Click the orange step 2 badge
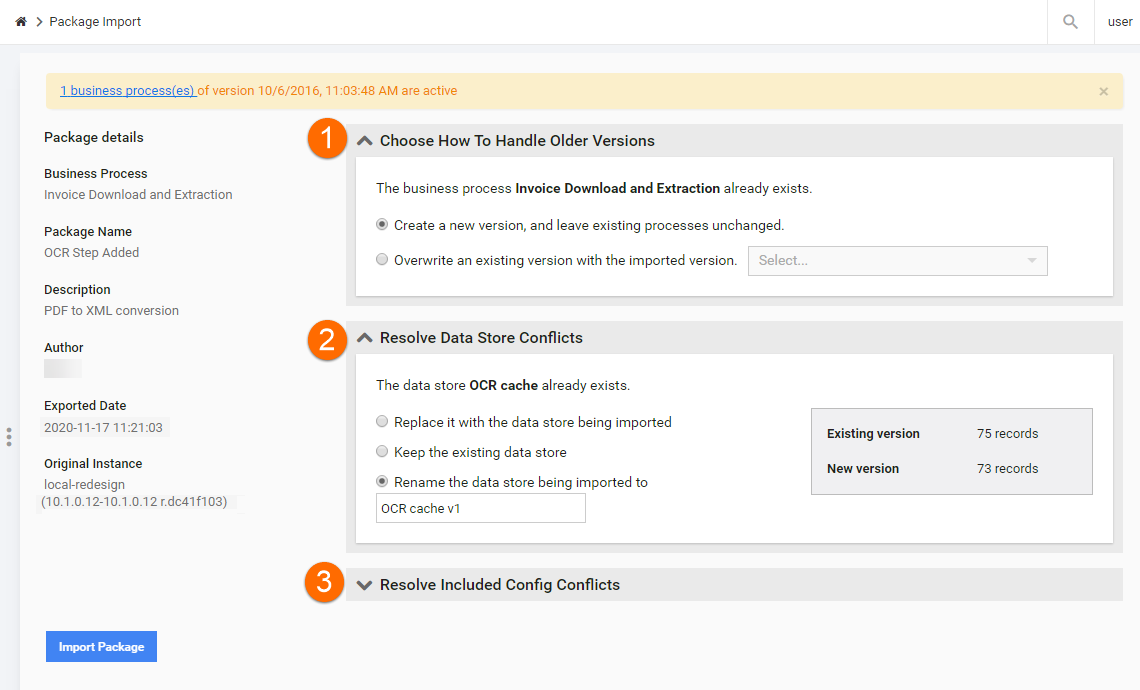Image resolution: width=1140 pixels, height=690 pixels. [x=326, y=340]
